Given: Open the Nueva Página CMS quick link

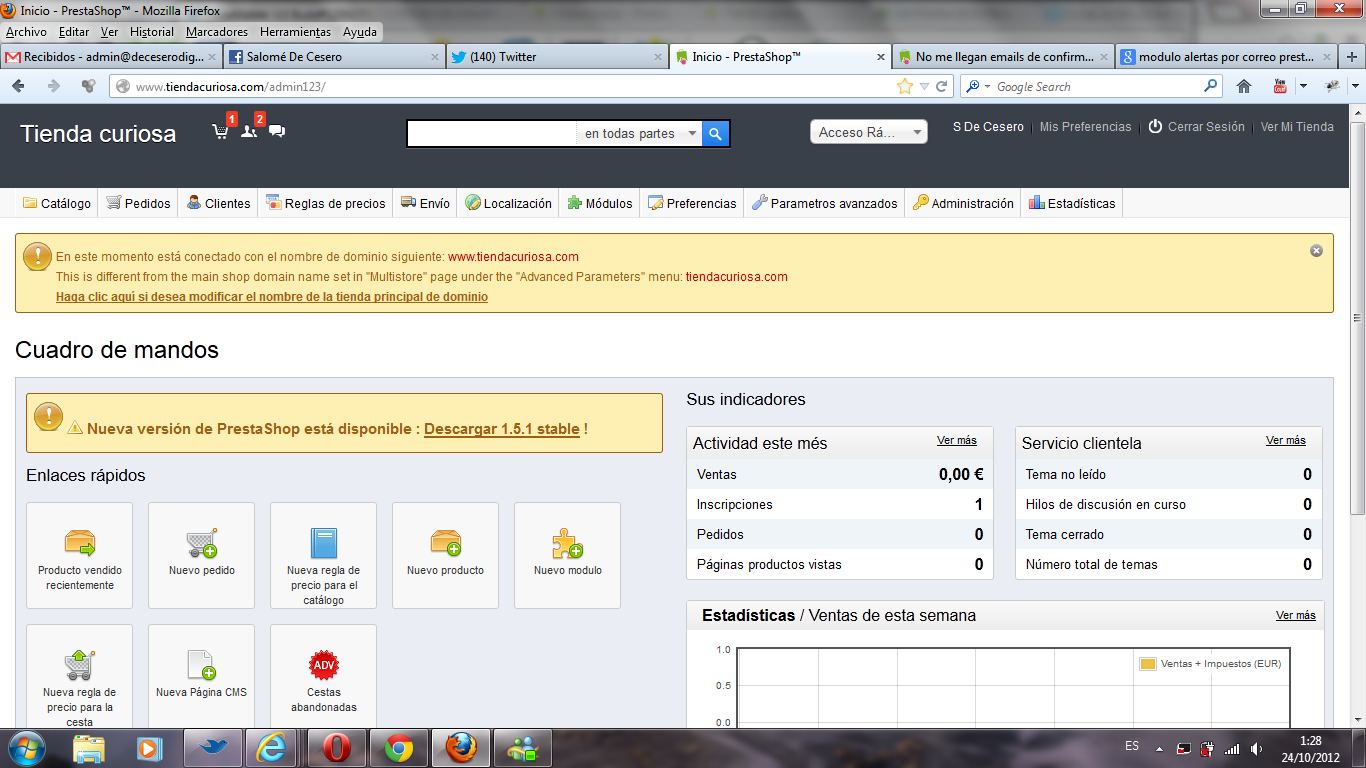Looking at the screenshot, I should (202, 677).
